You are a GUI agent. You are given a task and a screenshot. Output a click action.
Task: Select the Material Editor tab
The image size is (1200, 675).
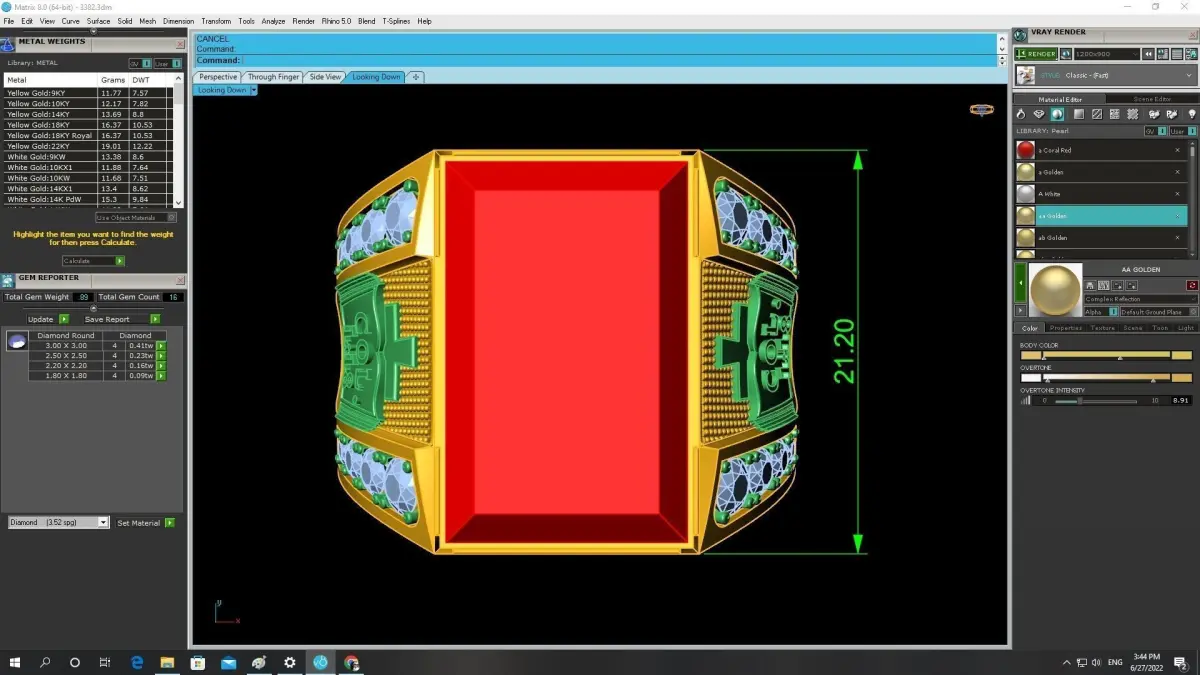pyautogui.click(x=1060, y=99)
